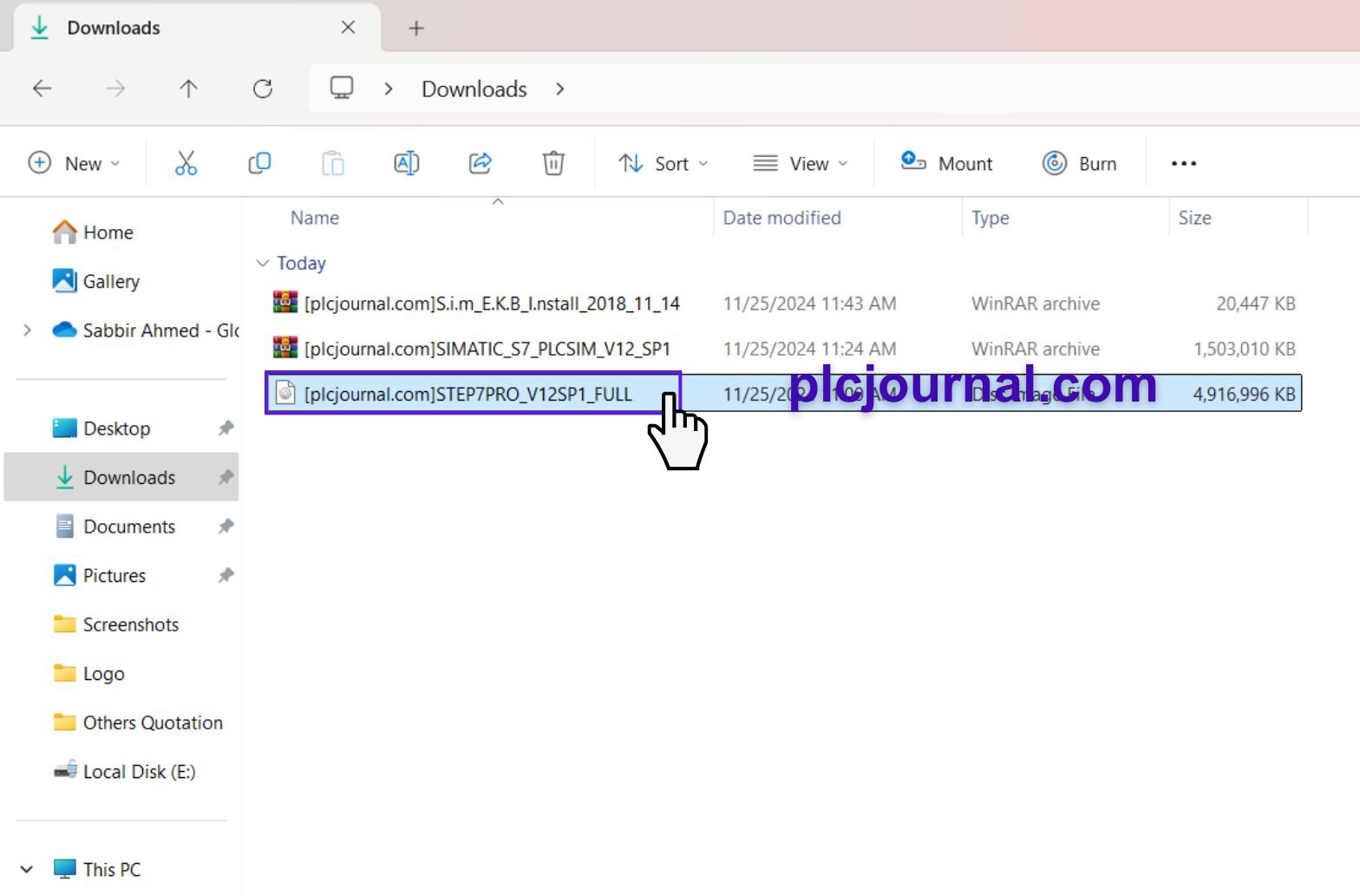
Task: Open Others Quotation folder in sidebar
Action: (x=138, y=723)
